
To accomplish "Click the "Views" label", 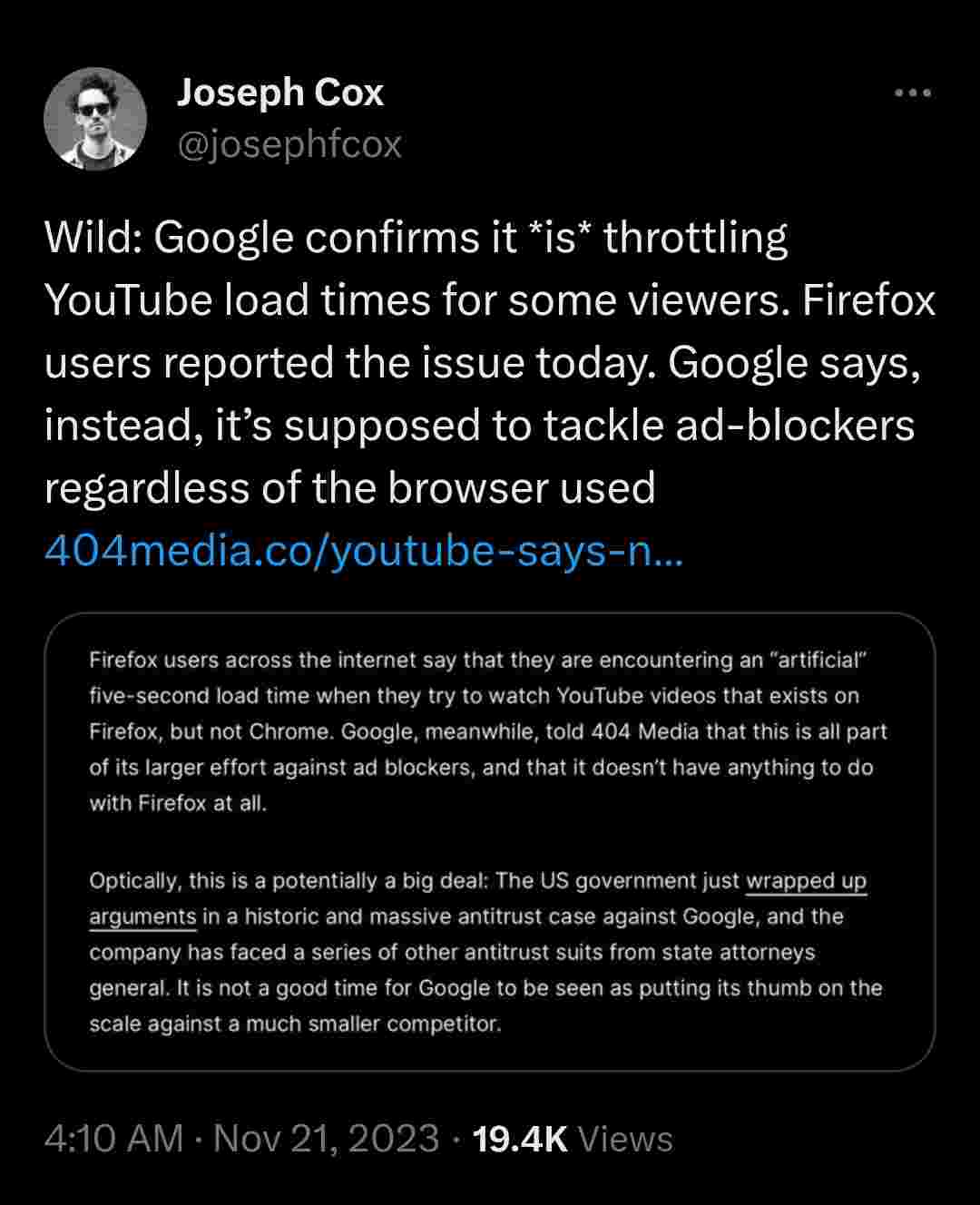I will (x=625, y=1139).
